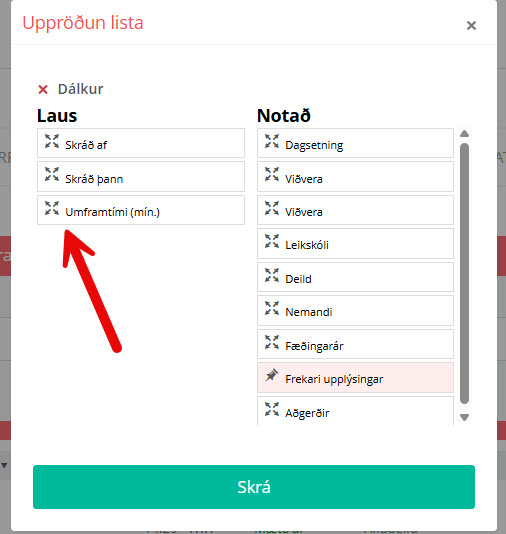Click the move icon beside Aðgerðir

pos(272,409)
